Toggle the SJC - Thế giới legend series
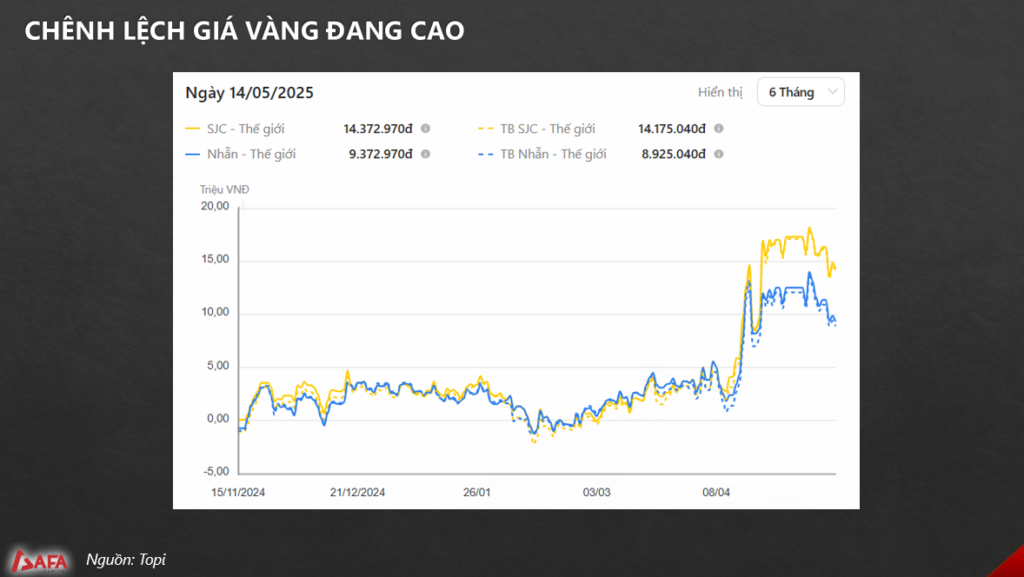The image size is (1024, 577). (x=235, y=129)
